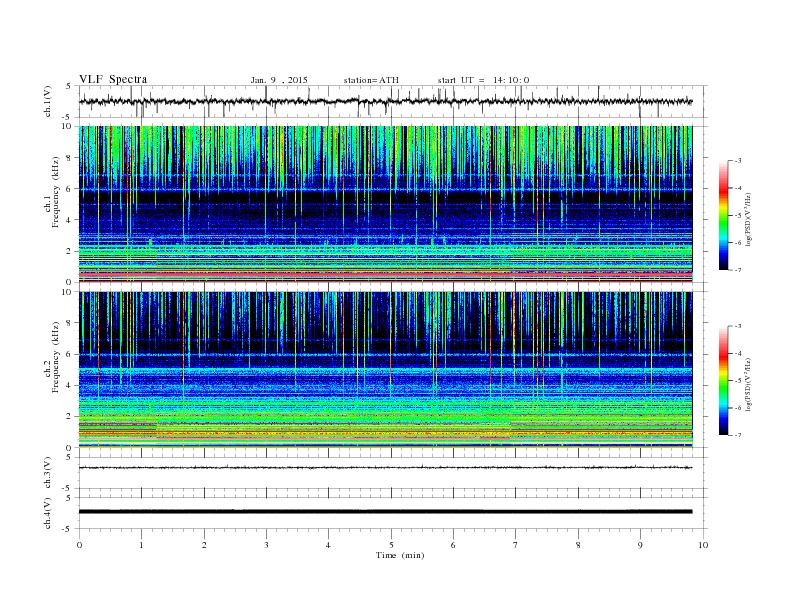Click the "-4" label on ch.2 color bar
Screen dimensions: 792x612
pos(738,353)
